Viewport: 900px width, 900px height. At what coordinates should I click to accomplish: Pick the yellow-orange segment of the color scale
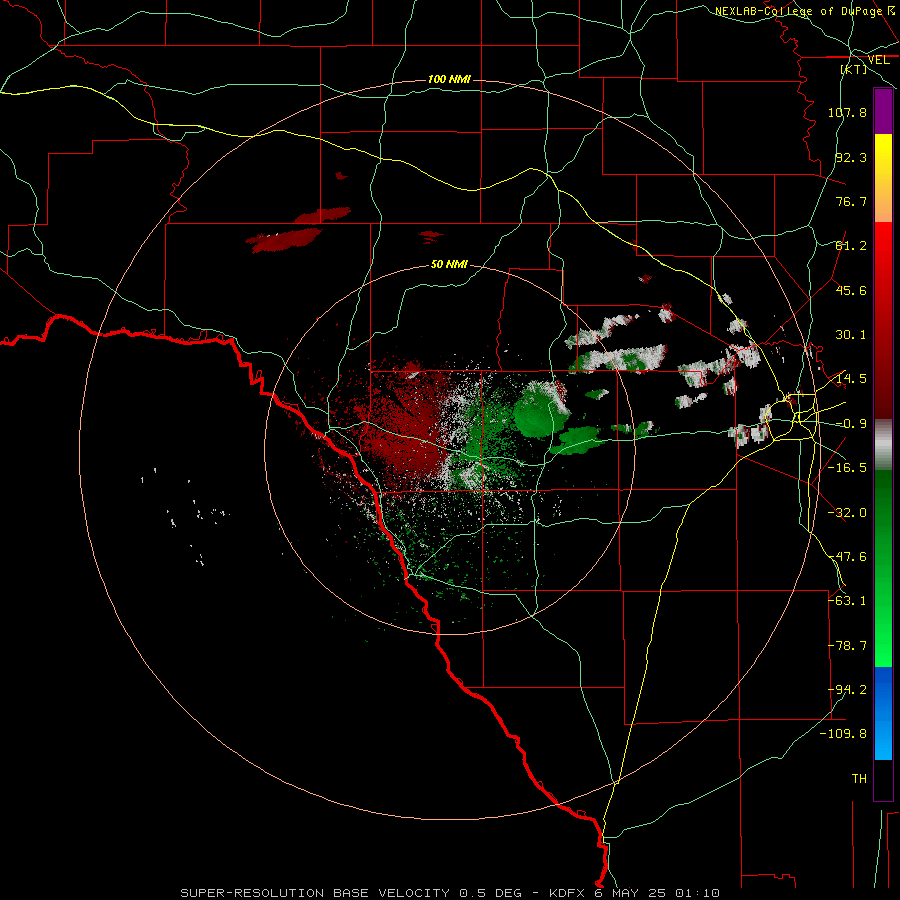click(x=883, y=178)
